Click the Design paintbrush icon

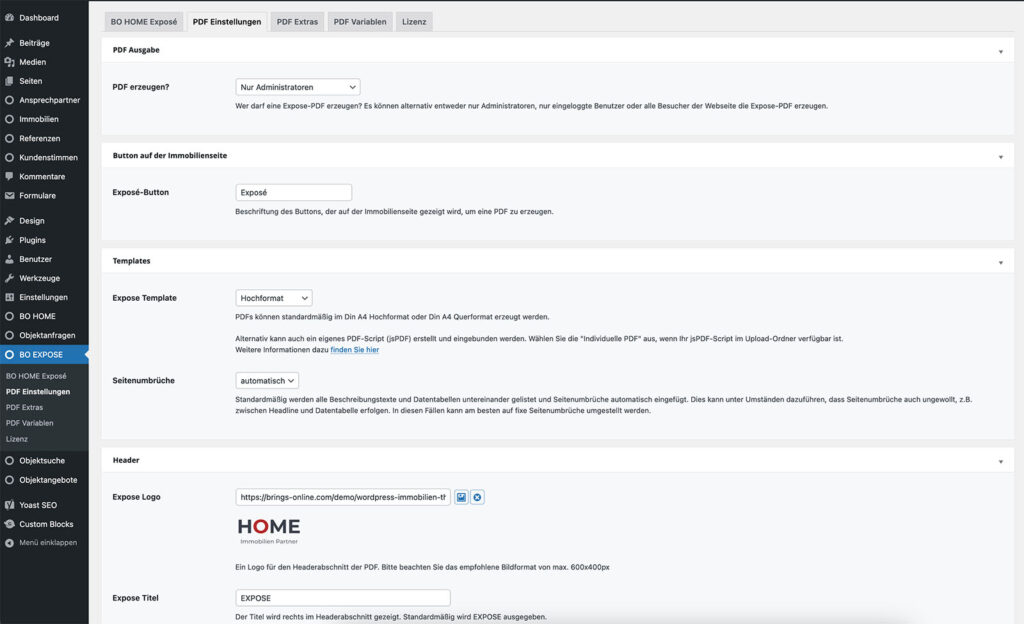tap(12, 220)
